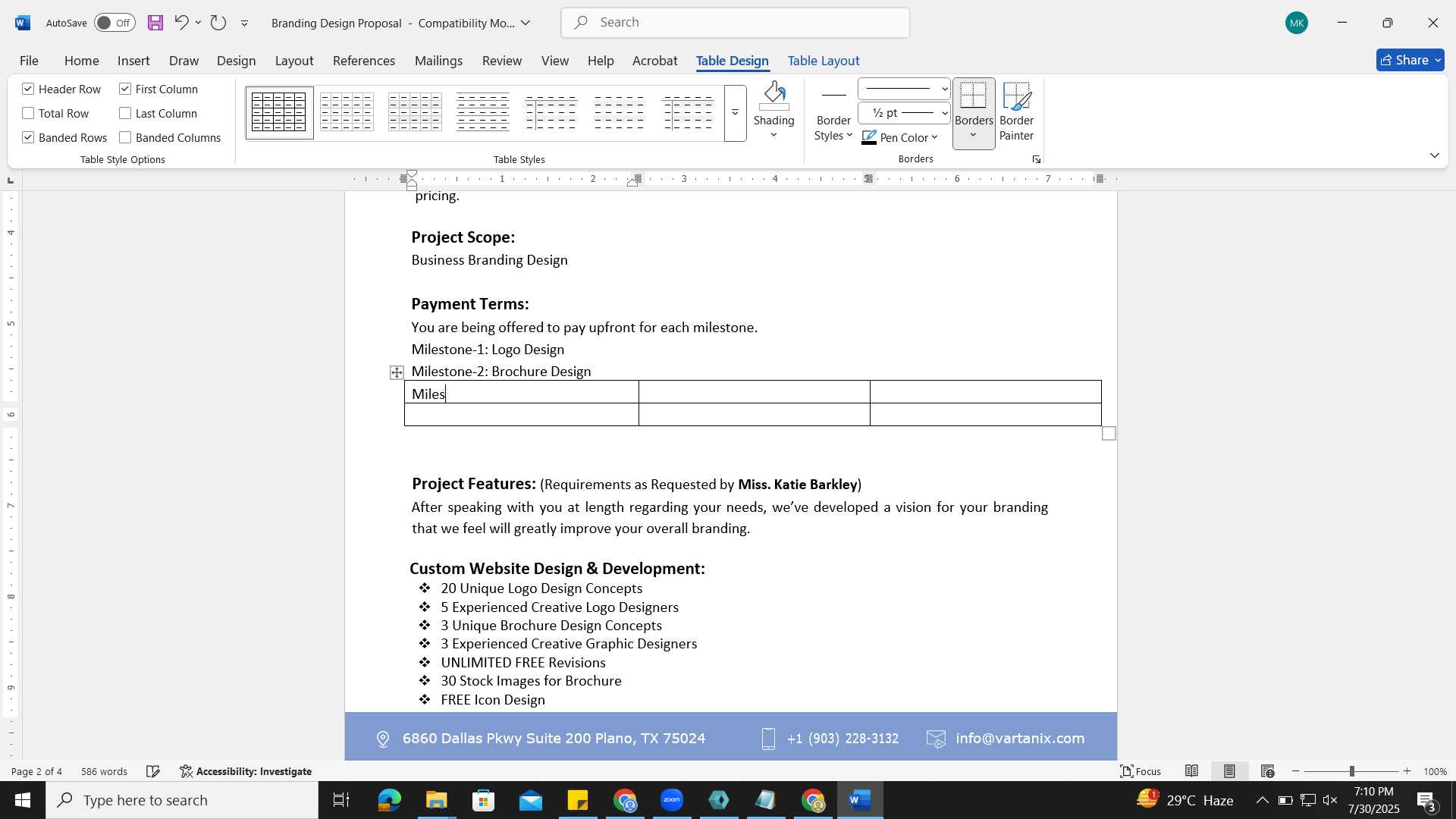The width and height of the screenshot is (1456, 819).
Task: Click the Borders grid icon
Action: tap(974, 96)
